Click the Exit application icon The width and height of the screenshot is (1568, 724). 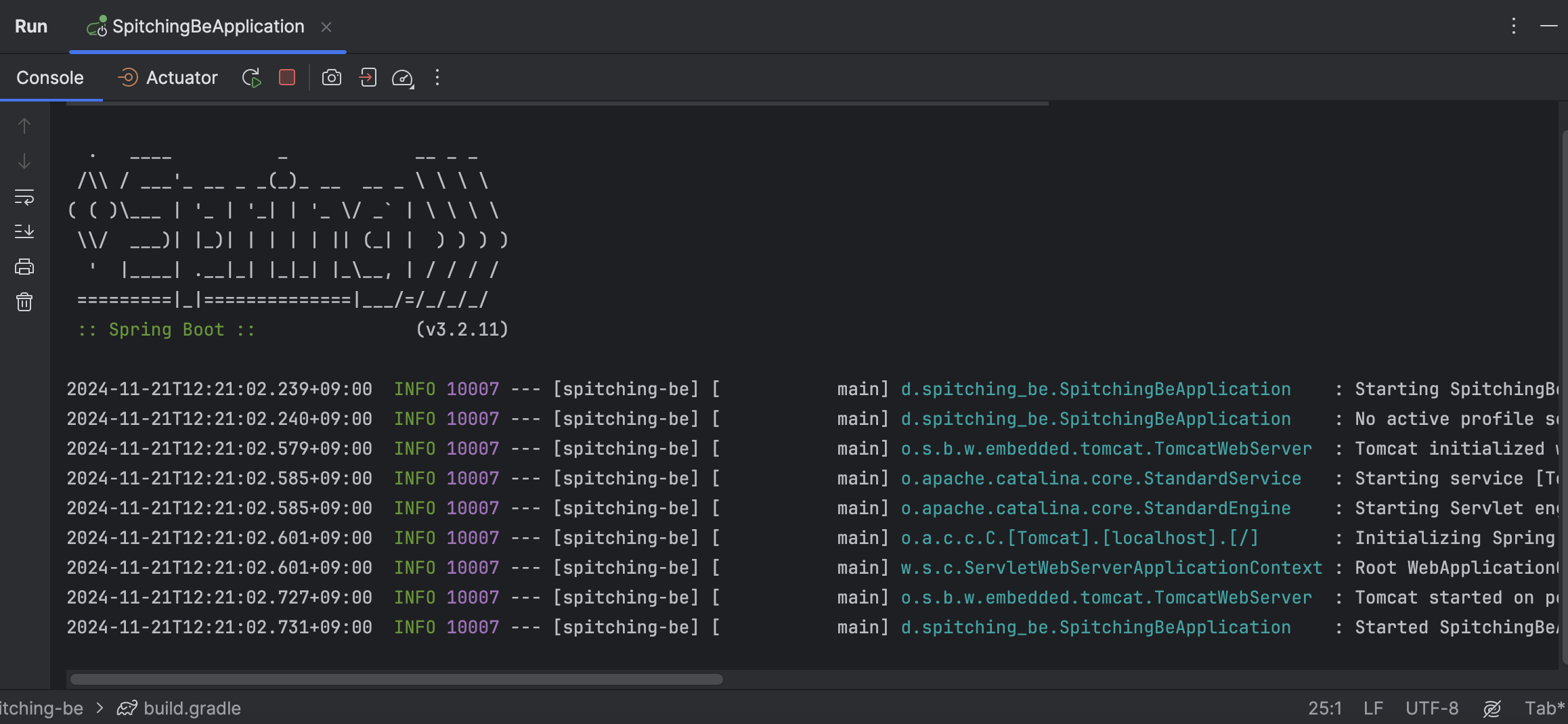coord(368,78)
